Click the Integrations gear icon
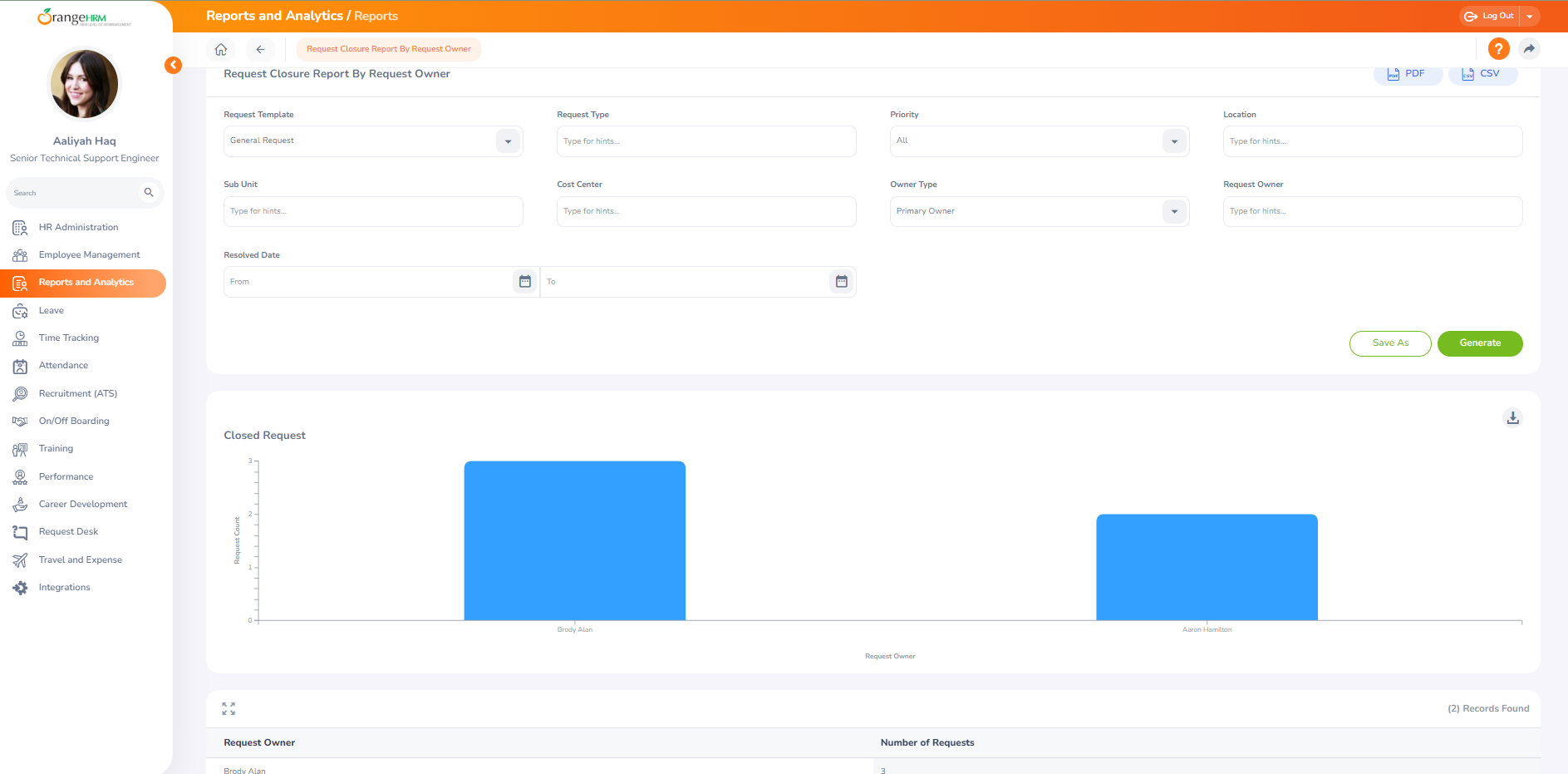Image resolution: width=1568 pixels, height=774 pixels. [20, 587]
